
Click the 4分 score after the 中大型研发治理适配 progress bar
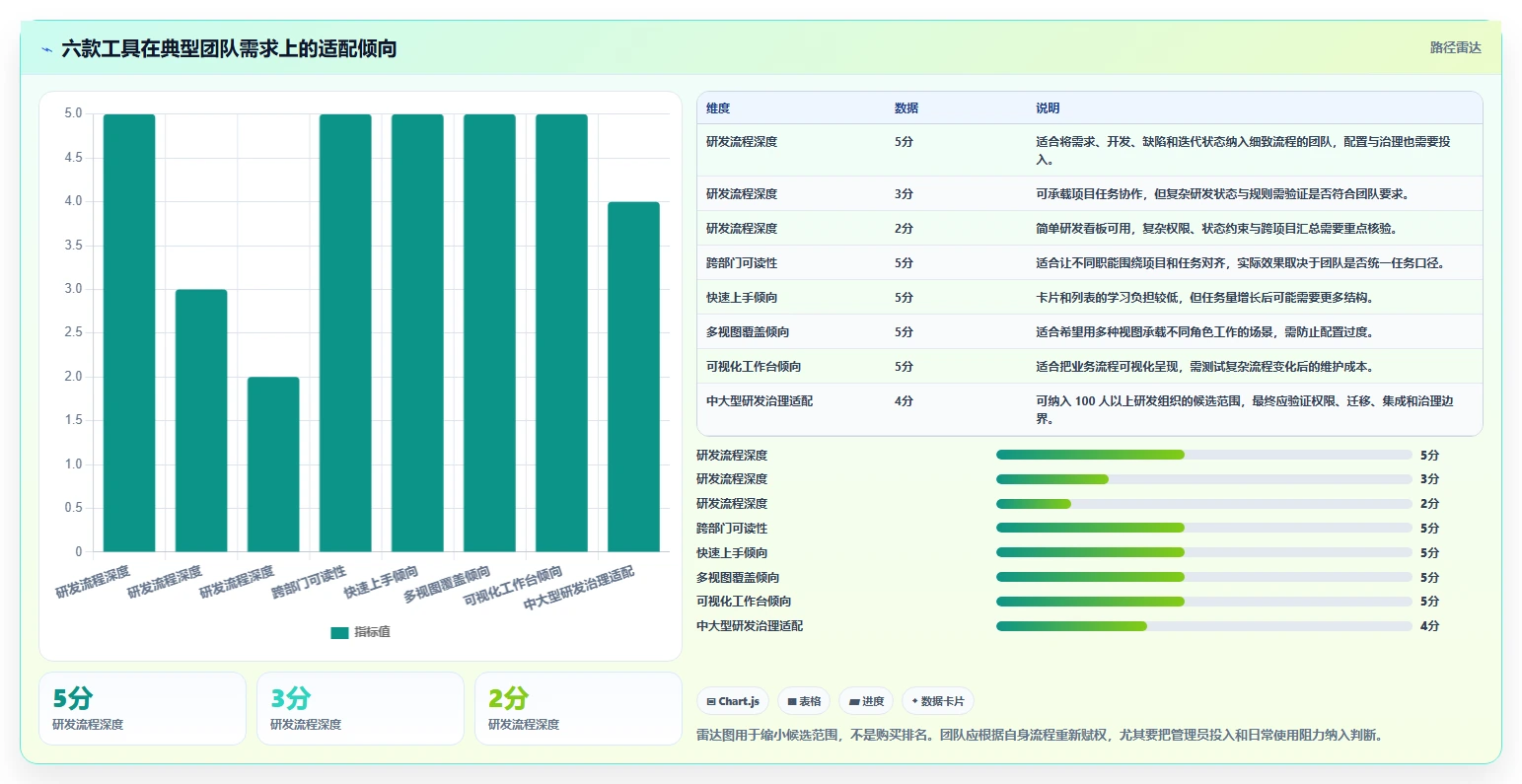point(1429,626)
